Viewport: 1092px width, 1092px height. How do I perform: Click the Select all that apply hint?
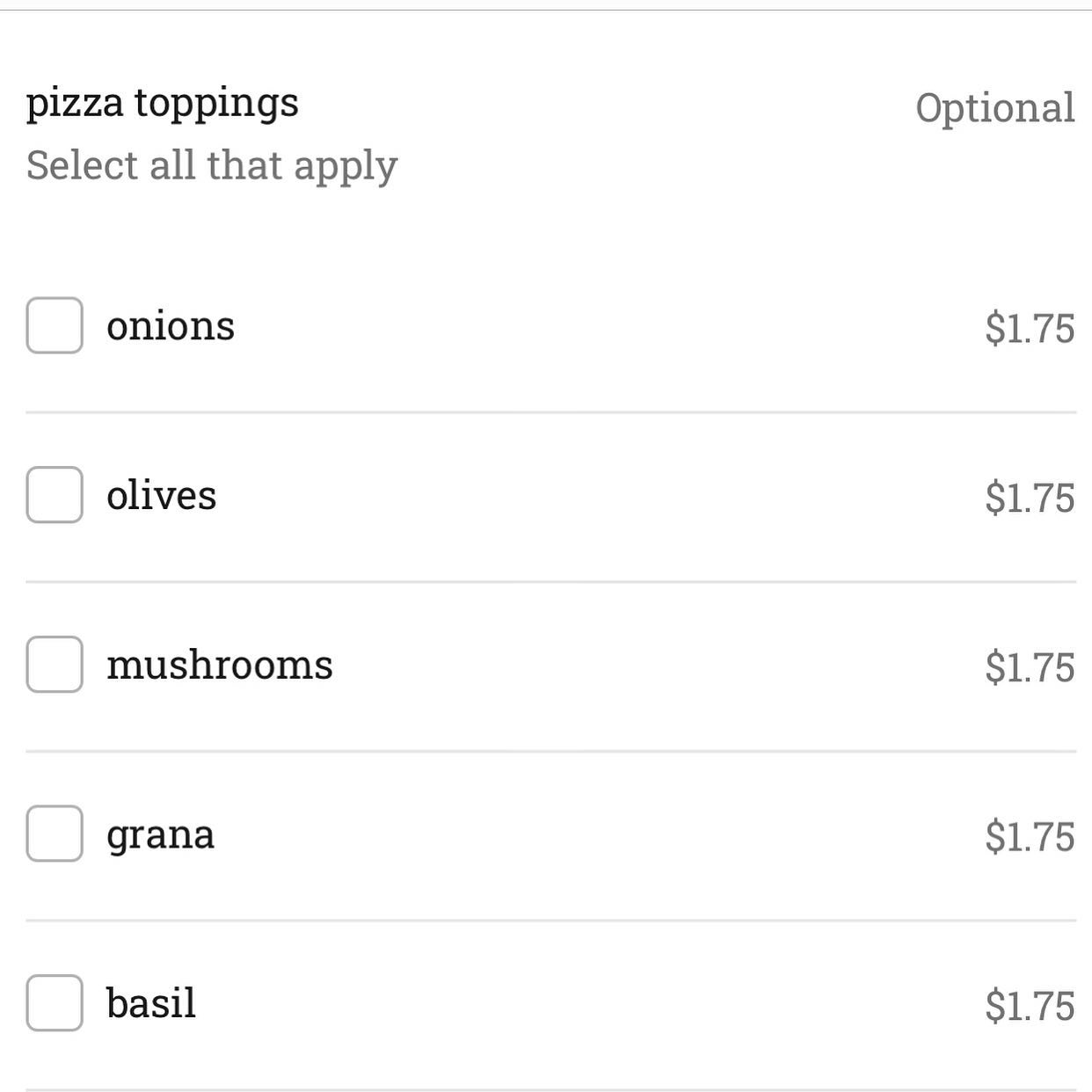pos(212,167)
